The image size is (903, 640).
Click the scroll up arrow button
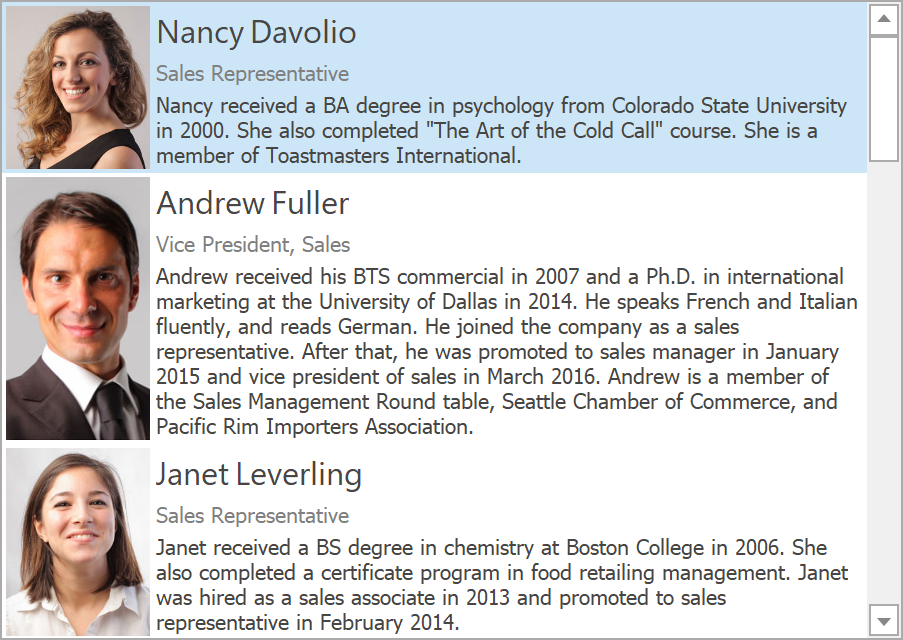[x=883, y=20]
